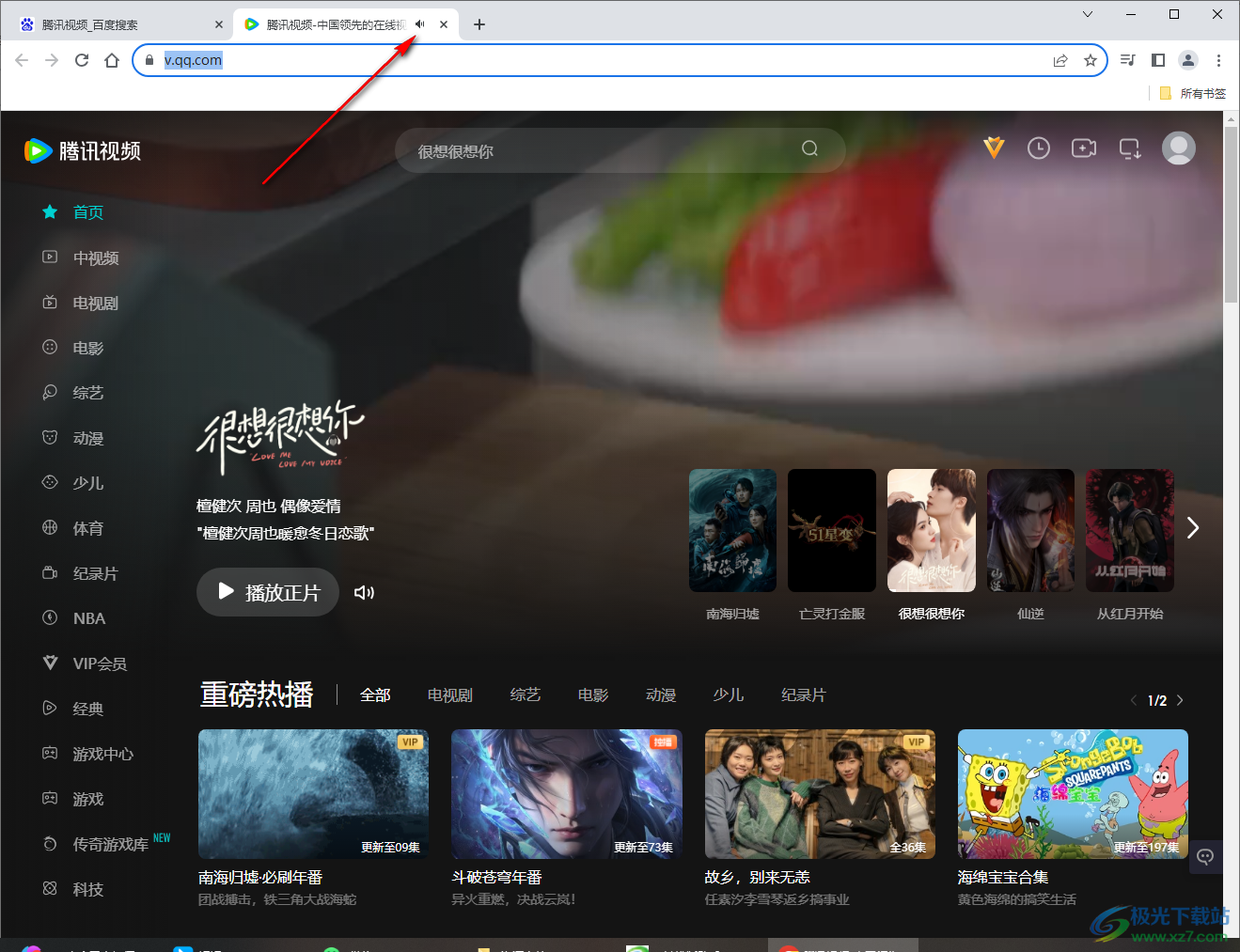Open 动漫 in the sidebar
This screenshot has height=952, width=1240.
[73, 438]
